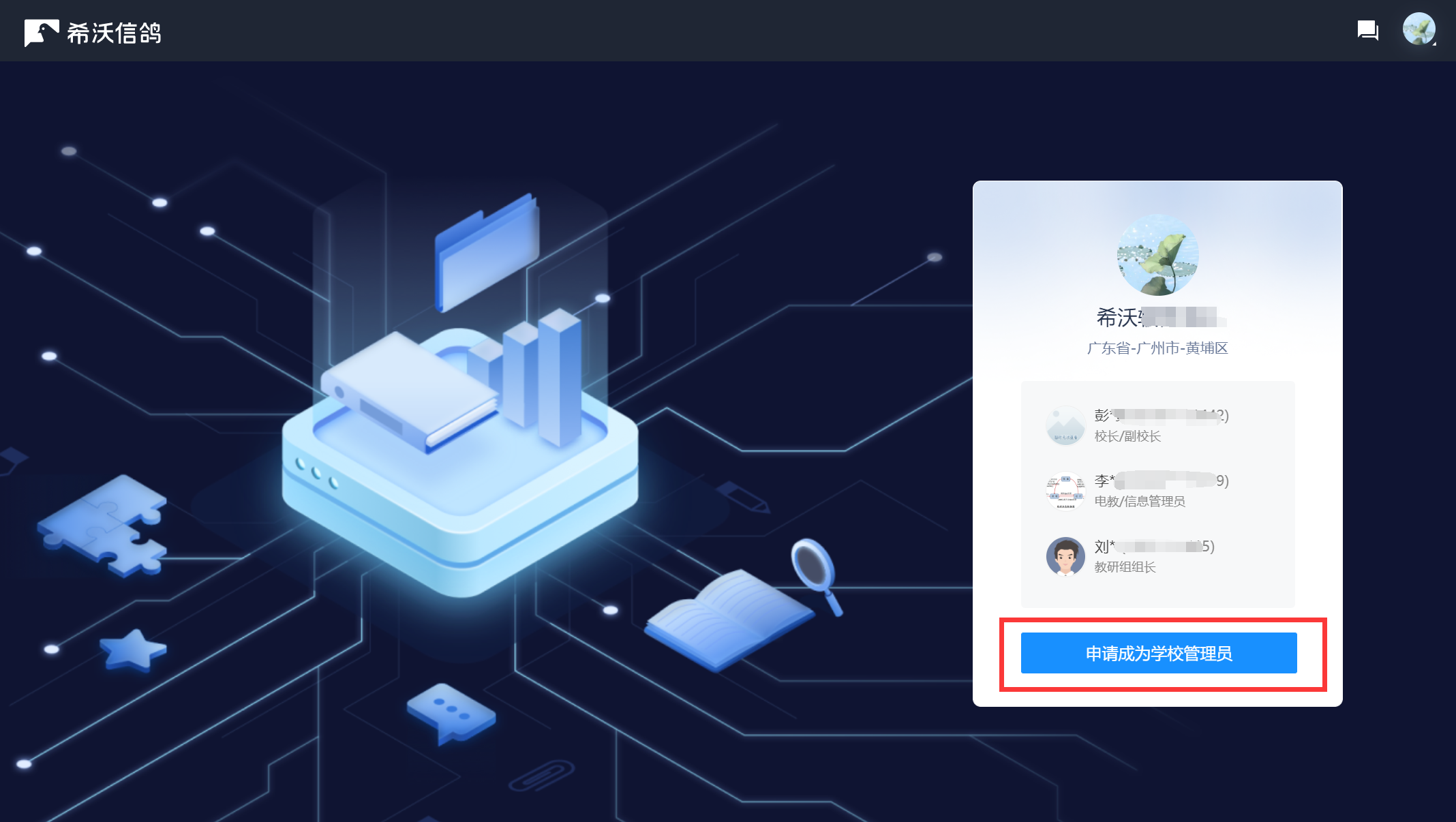
Task: Click the speech bubble with three dots
Action: pyautogui.click(x=451, y=713)
